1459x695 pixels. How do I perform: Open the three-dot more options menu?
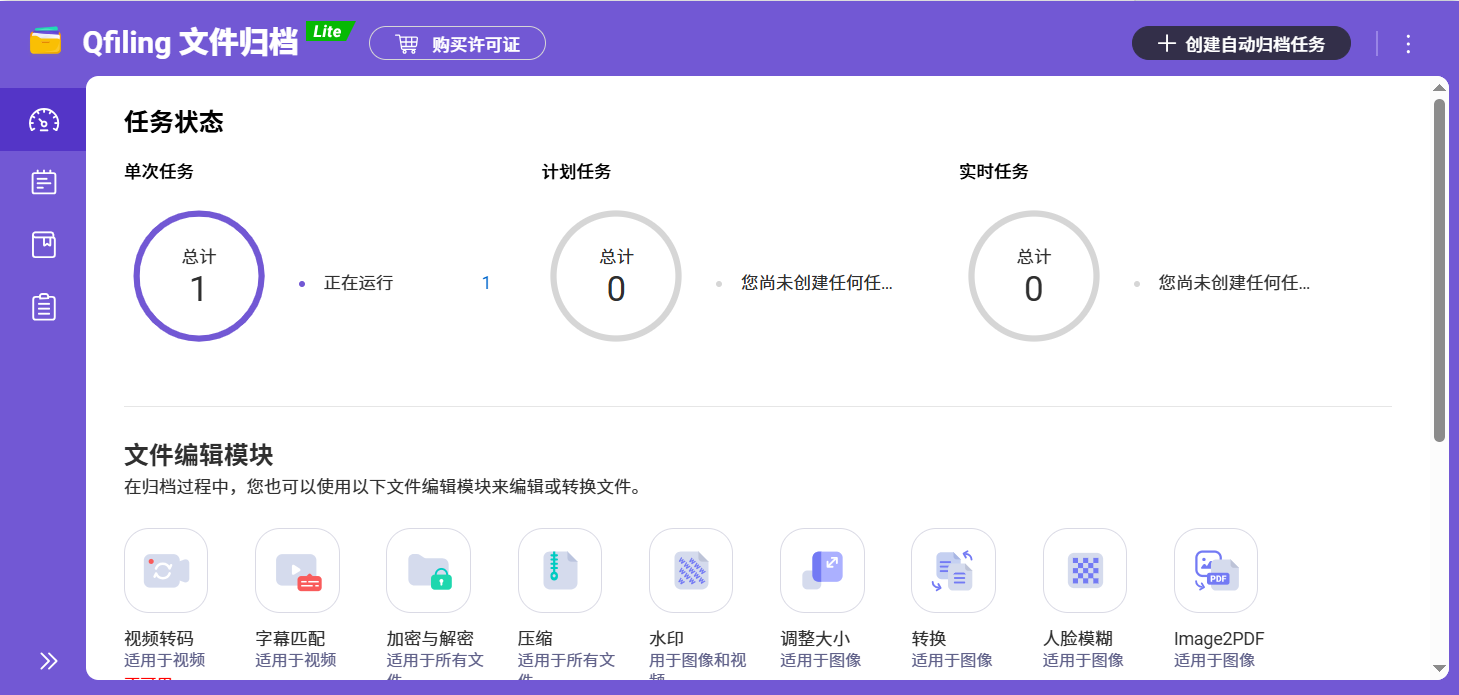pyautogui.click(x=1408, y=44)
